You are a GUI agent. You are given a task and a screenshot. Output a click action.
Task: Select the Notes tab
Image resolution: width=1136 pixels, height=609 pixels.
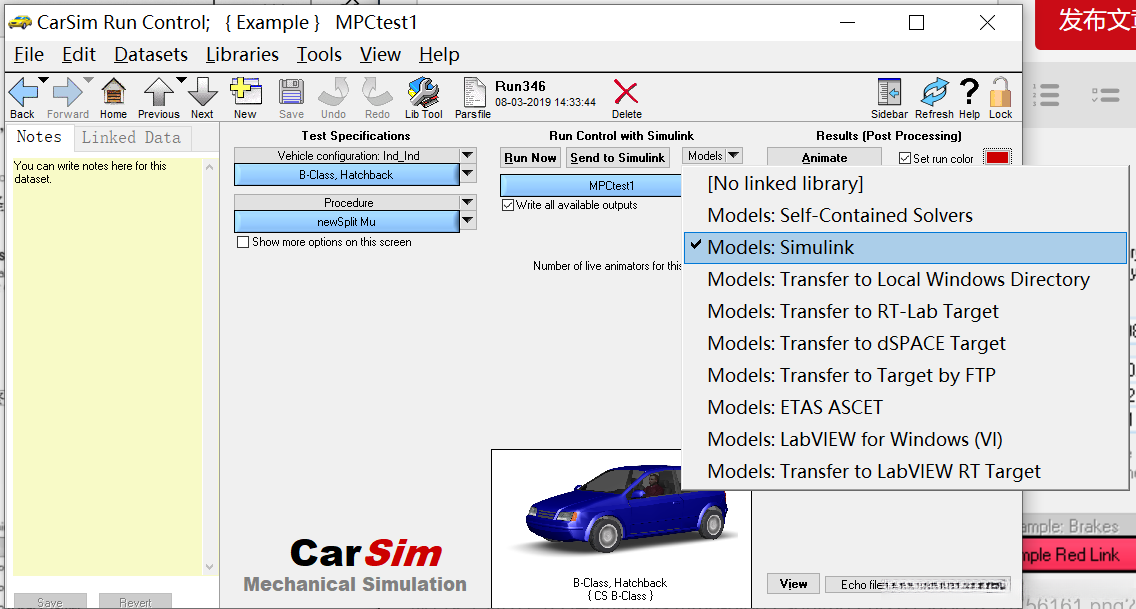click(x=39, y=137)
